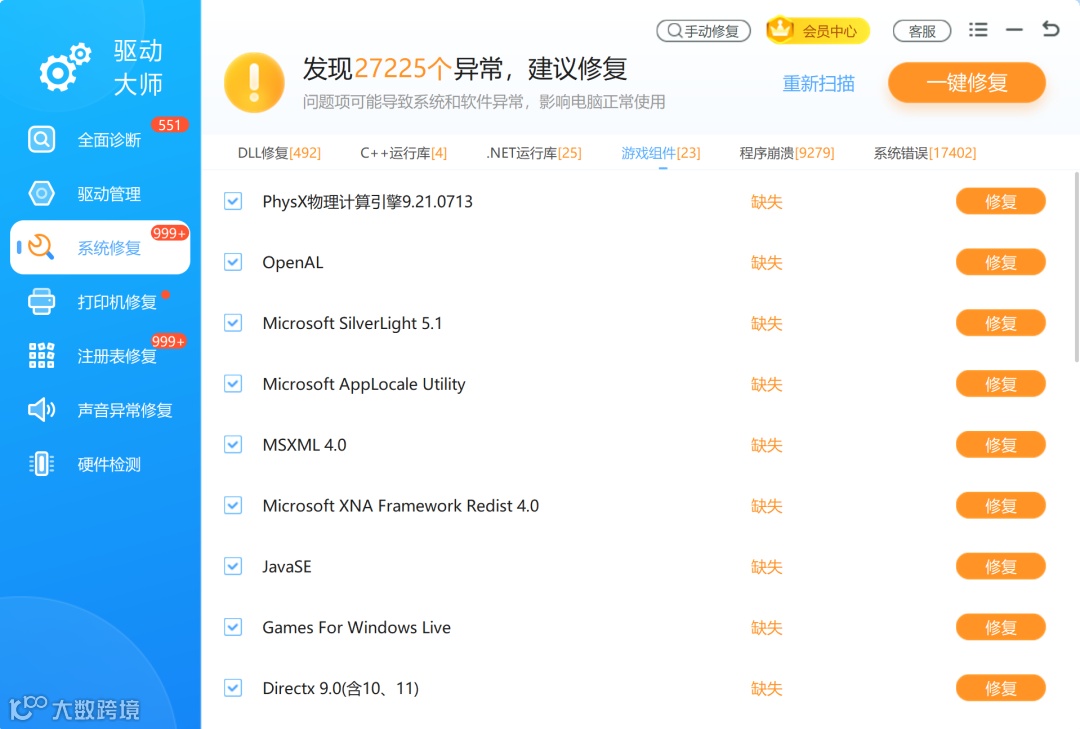Click the 驱动大师 gear logo
Viewport: 1080px width, 729px height.
(65, 68)
